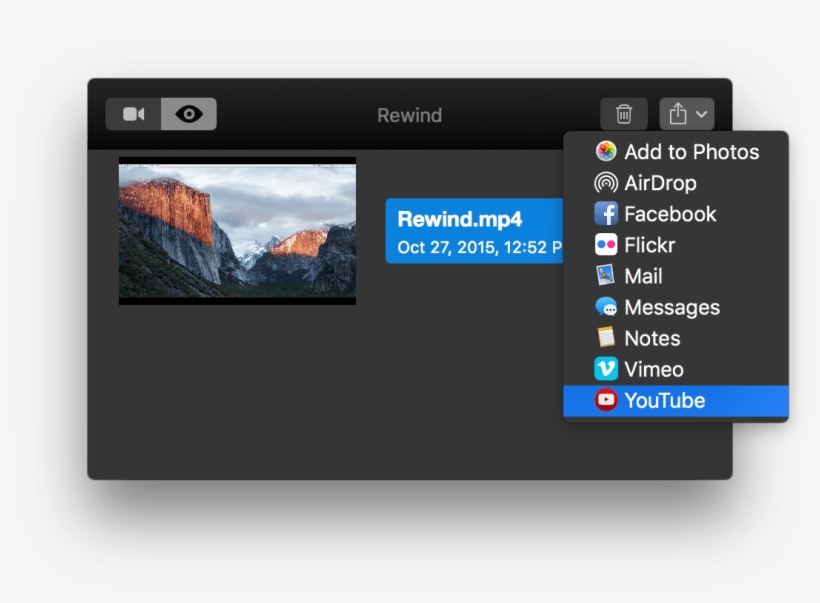Upload the recording to Vimeo
Image resolution: width=820 pixels, height=603 pixels.
pyautogui.click(x=676, y=369)
